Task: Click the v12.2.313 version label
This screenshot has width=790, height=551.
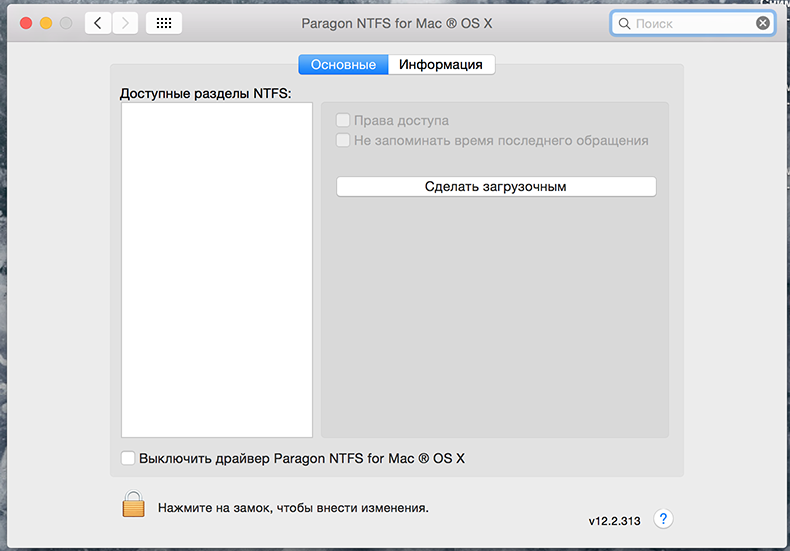Action: [x=614, y=521]
